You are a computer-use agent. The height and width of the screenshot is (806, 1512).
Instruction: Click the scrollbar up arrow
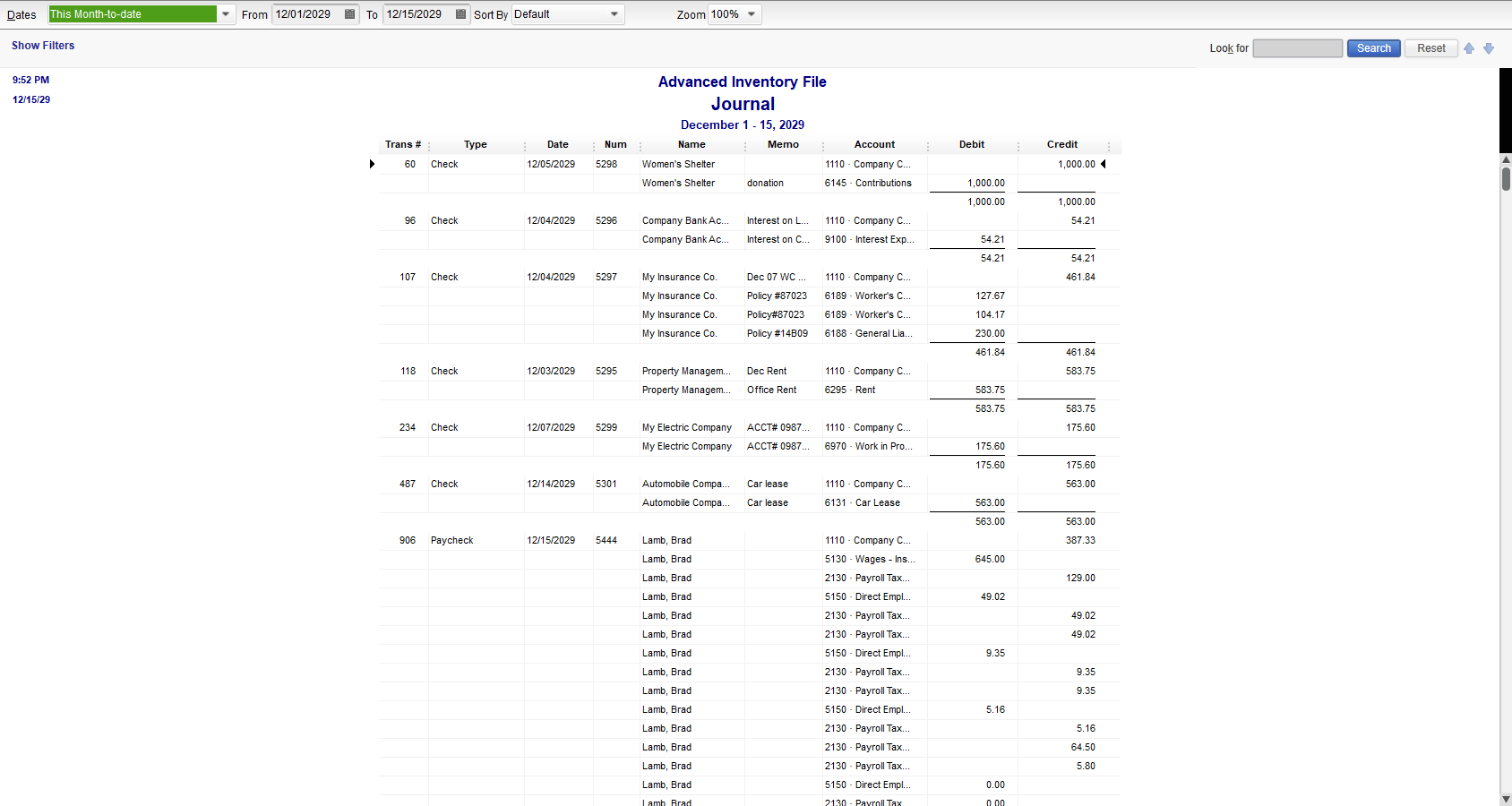1506,159
